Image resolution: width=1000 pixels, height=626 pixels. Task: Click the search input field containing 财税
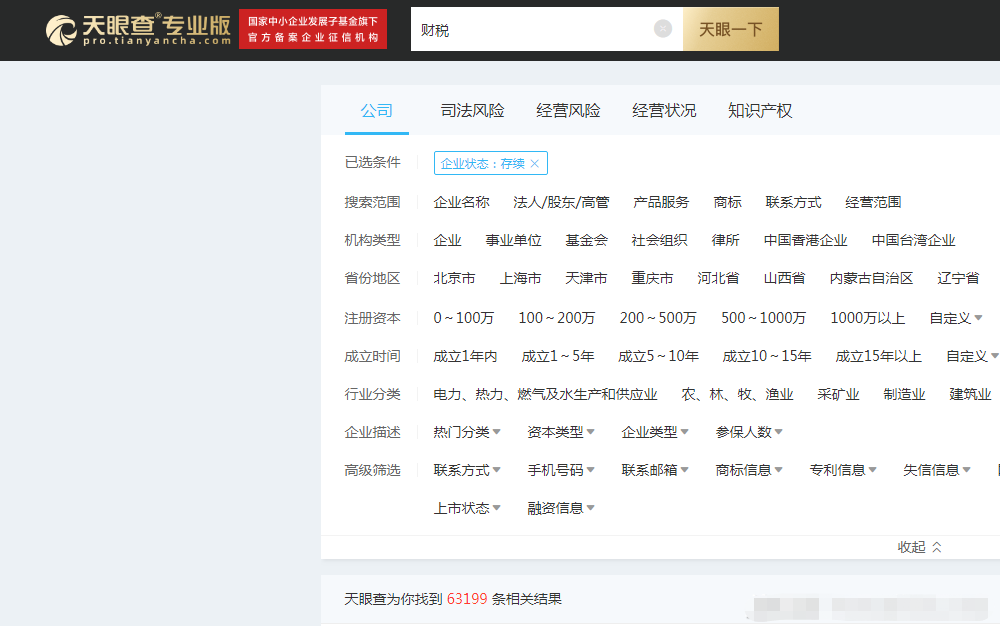pyautogui.click(x=530, y=30)
